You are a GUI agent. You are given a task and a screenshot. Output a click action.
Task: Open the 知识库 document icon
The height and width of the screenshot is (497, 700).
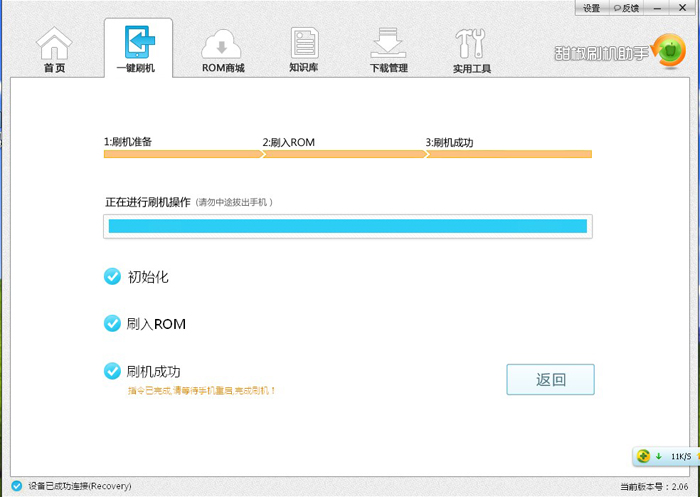point(304,43)
